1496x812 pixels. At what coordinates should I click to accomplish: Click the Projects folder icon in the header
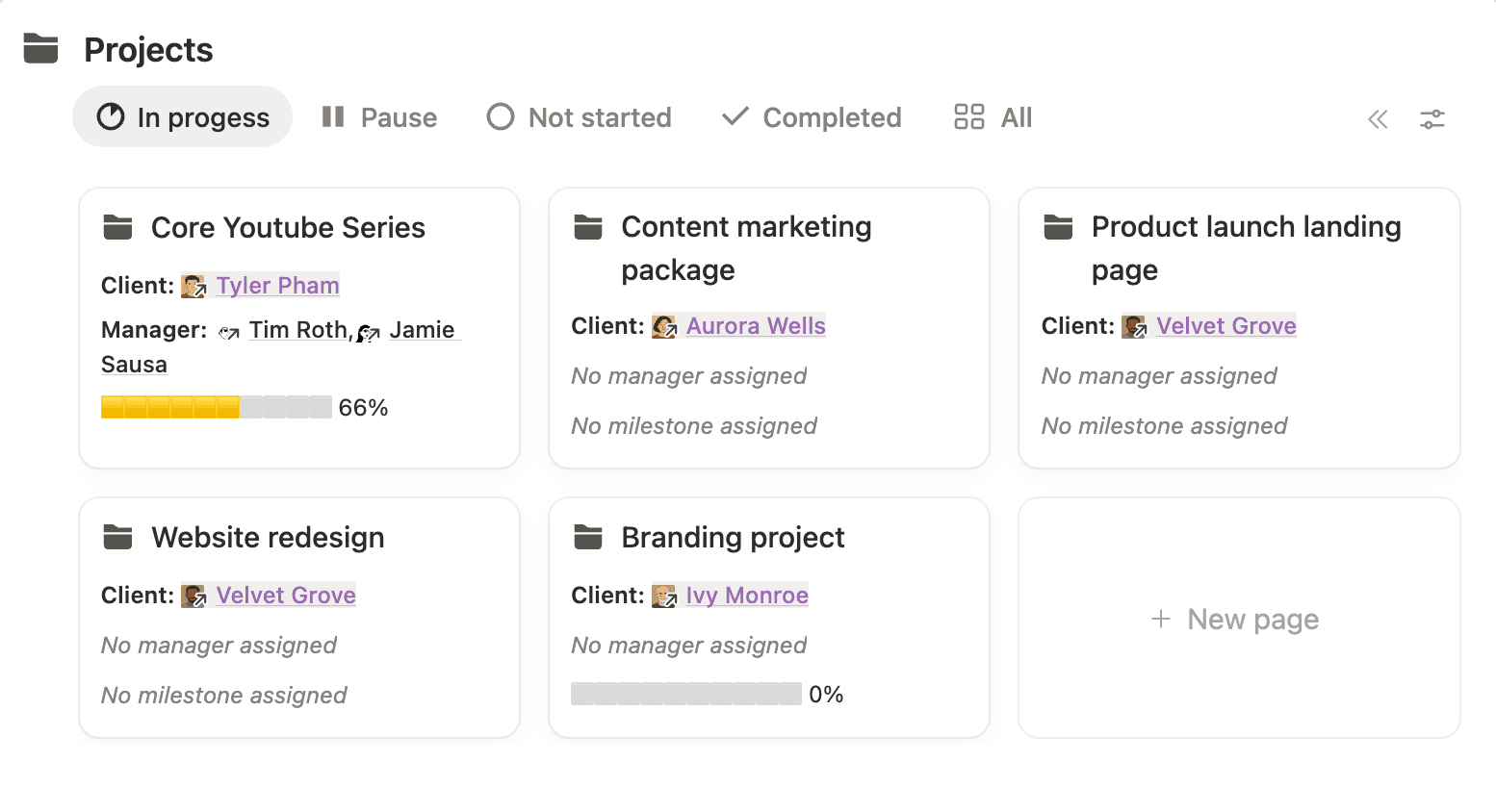(x=39, y=48)
